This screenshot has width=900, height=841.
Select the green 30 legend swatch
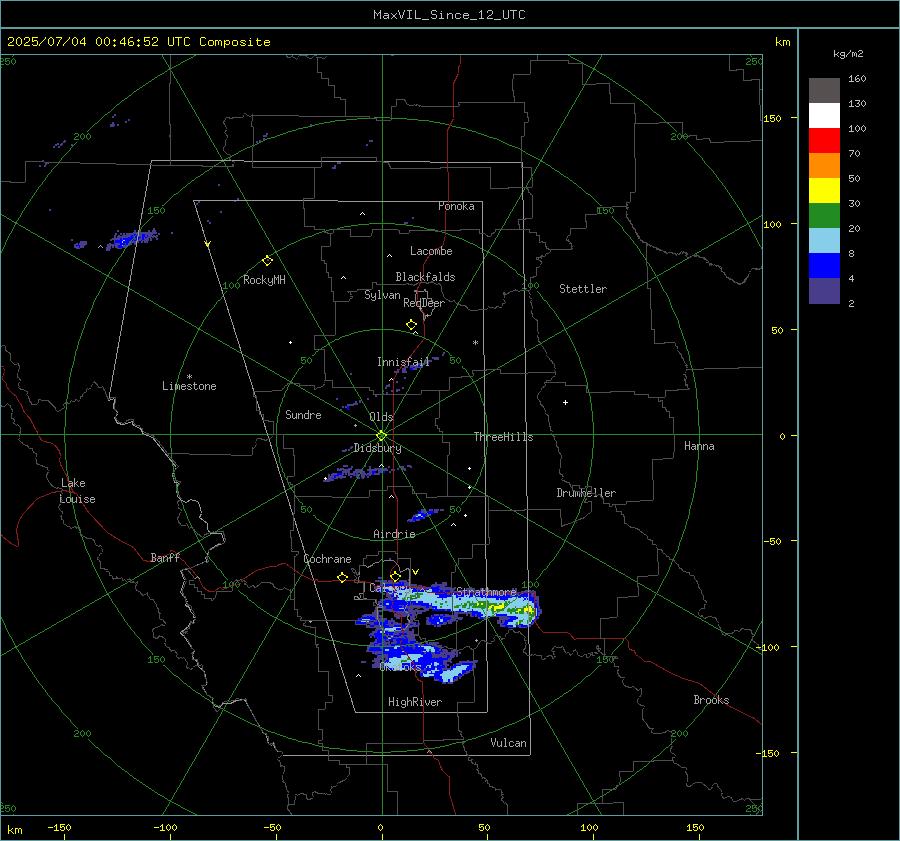click(824, 215)
